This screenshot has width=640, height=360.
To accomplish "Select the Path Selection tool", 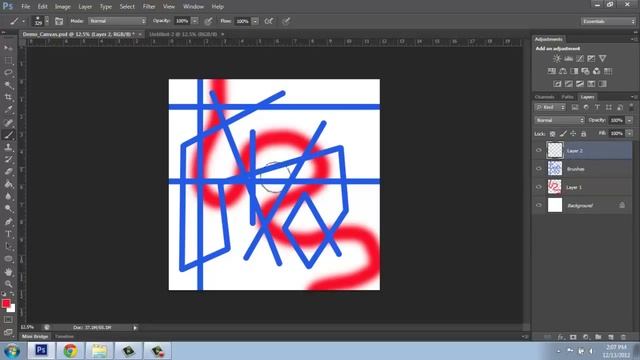I will point(8,246).
